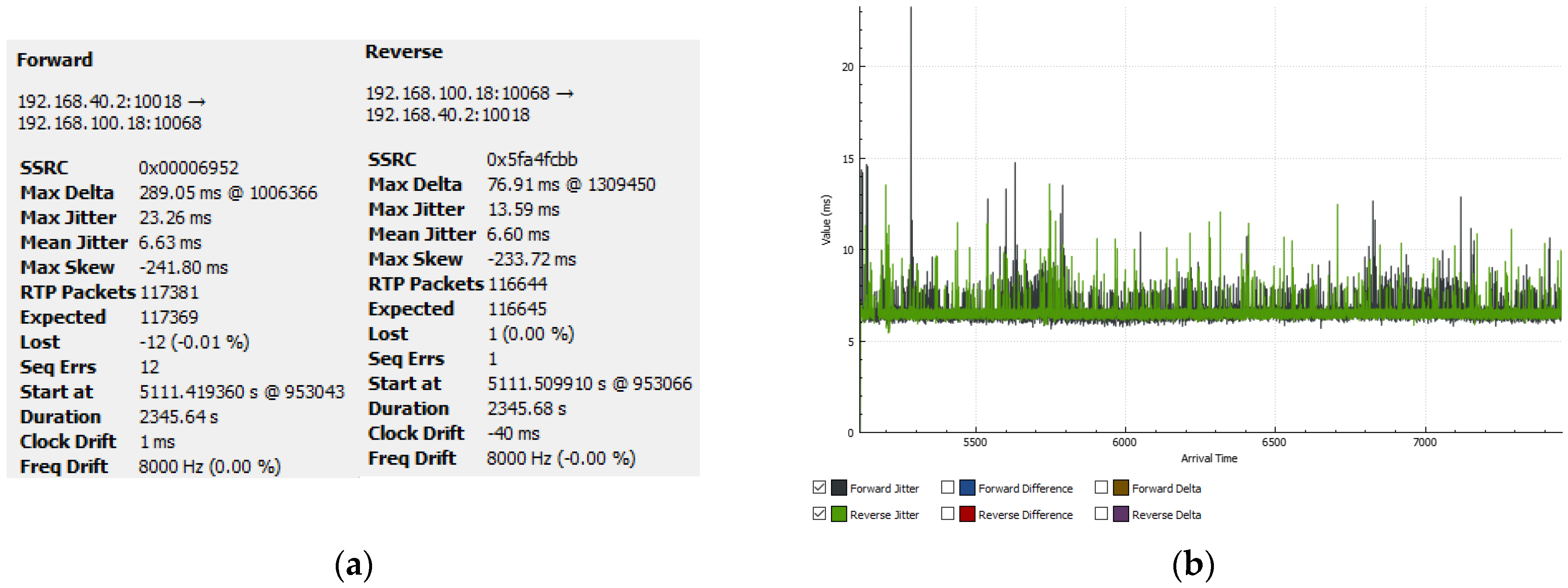Viewport: 1568px width, 588px height.
Task: Click the dark gray Forward Jitter swatch
Action: [839, 488]
